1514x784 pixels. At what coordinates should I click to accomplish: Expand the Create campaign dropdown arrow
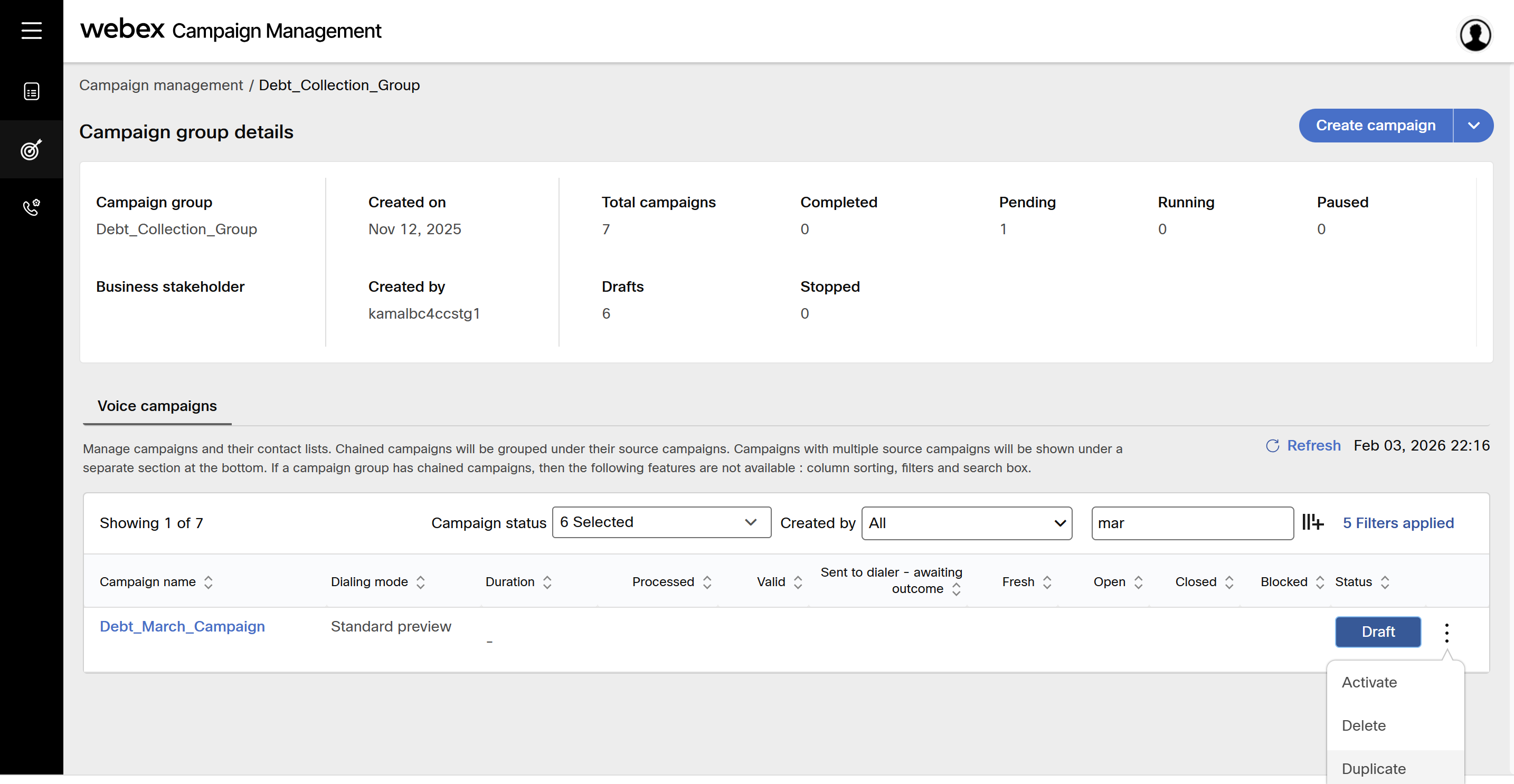pyautogui.click(x=1473, y=126)
